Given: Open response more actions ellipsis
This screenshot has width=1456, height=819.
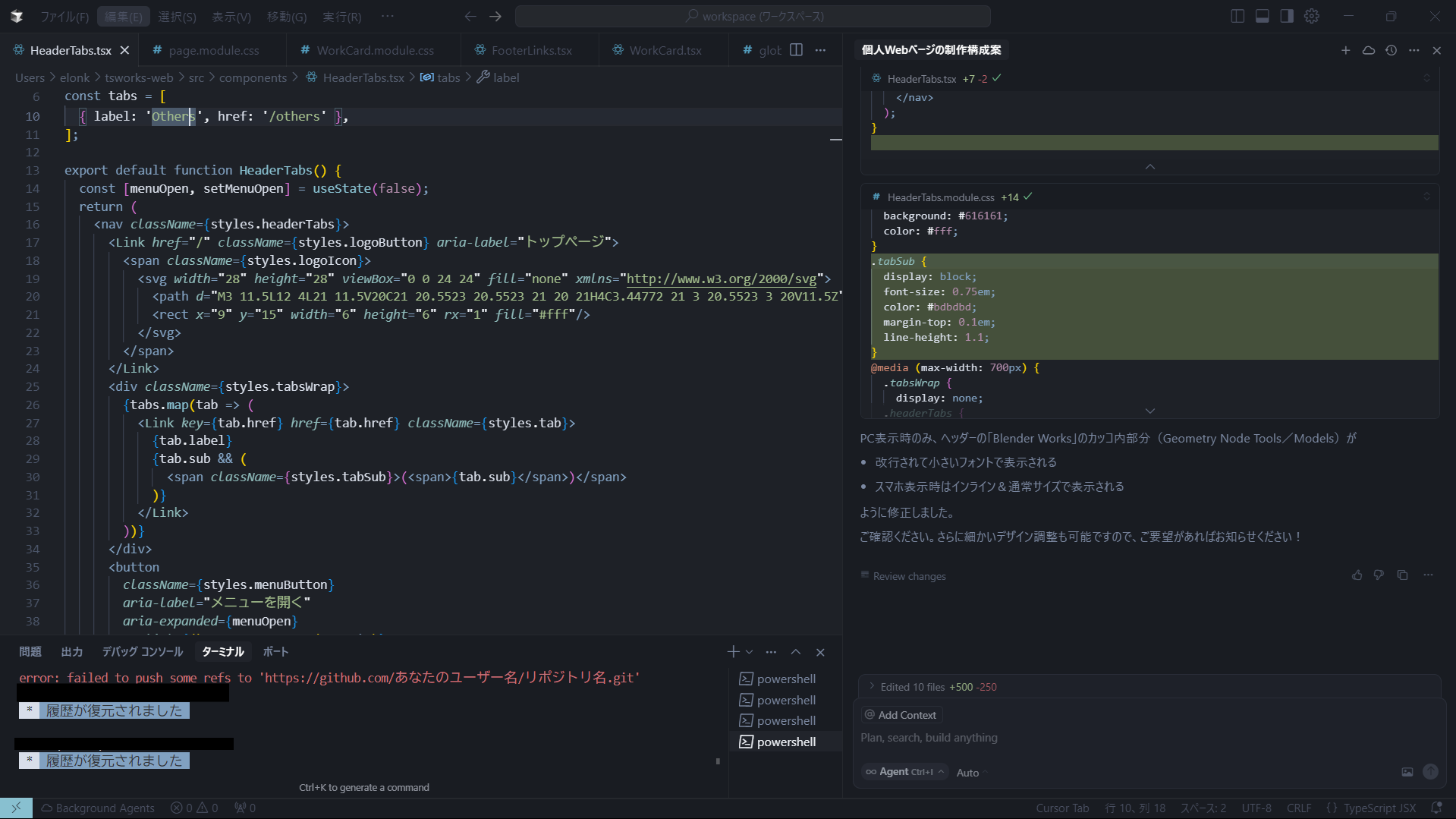Looking at the screenshot, I should (1428, 575).
